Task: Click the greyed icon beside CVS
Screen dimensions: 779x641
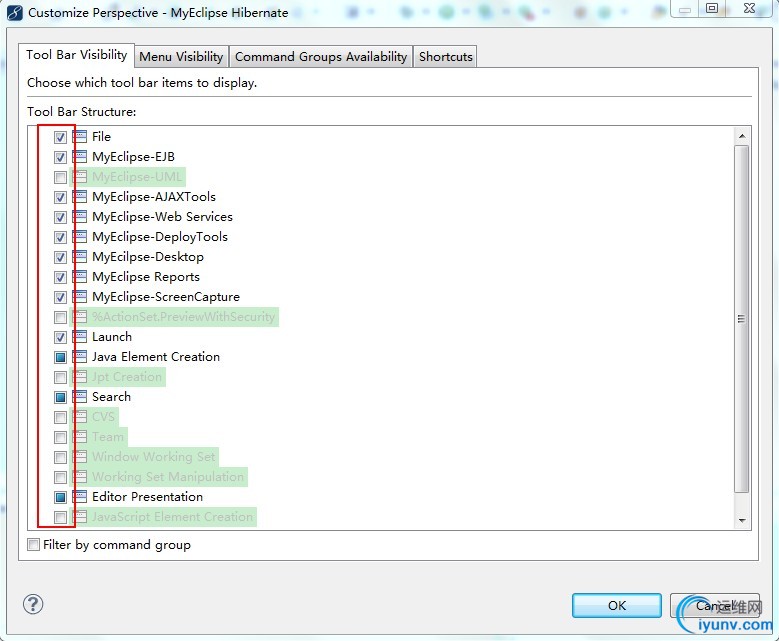Action: tap(79, 417)
